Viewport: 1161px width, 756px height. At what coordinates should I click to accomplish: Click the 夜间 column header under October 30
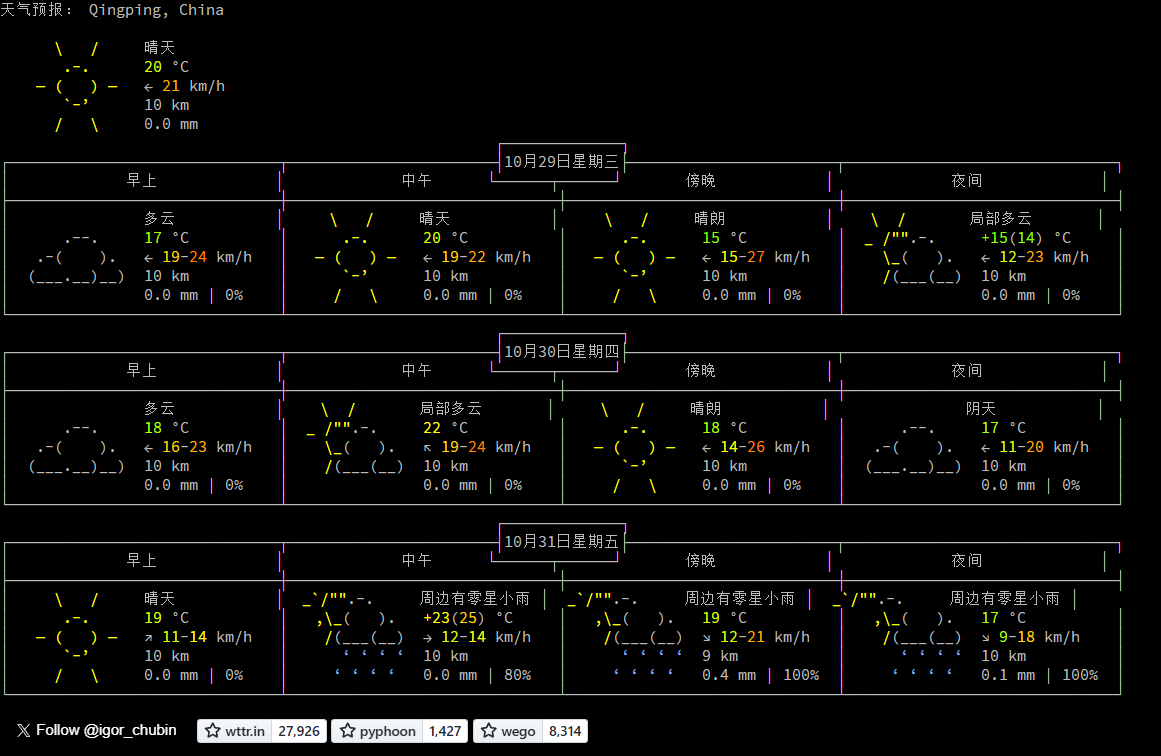966,370
